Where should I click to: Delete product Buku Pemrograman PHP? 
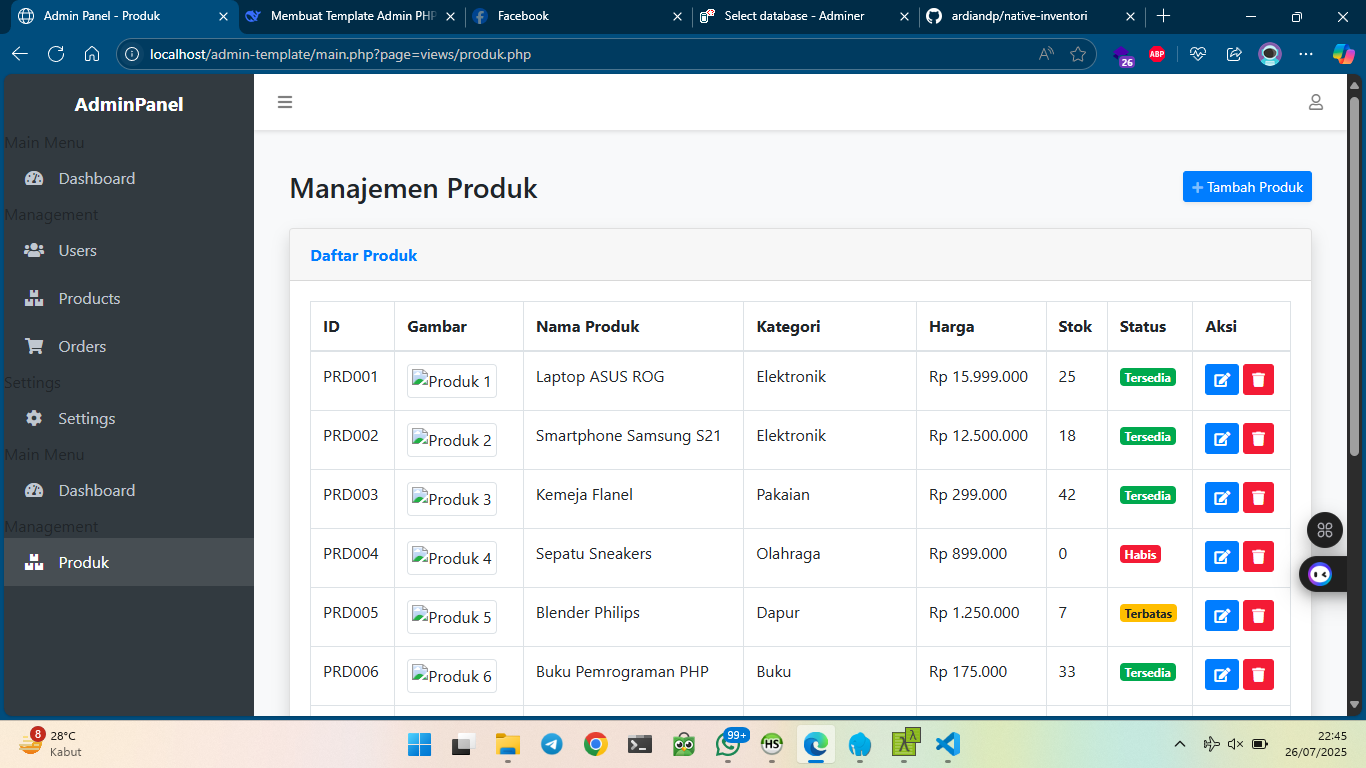[1258, 675]
